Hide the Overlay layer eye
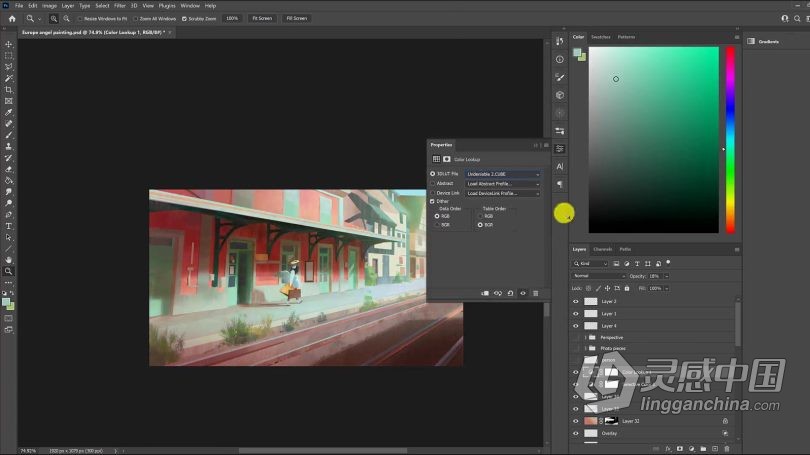Image resolution: width=810 pixels, height=455 pixels. point(576,433)
